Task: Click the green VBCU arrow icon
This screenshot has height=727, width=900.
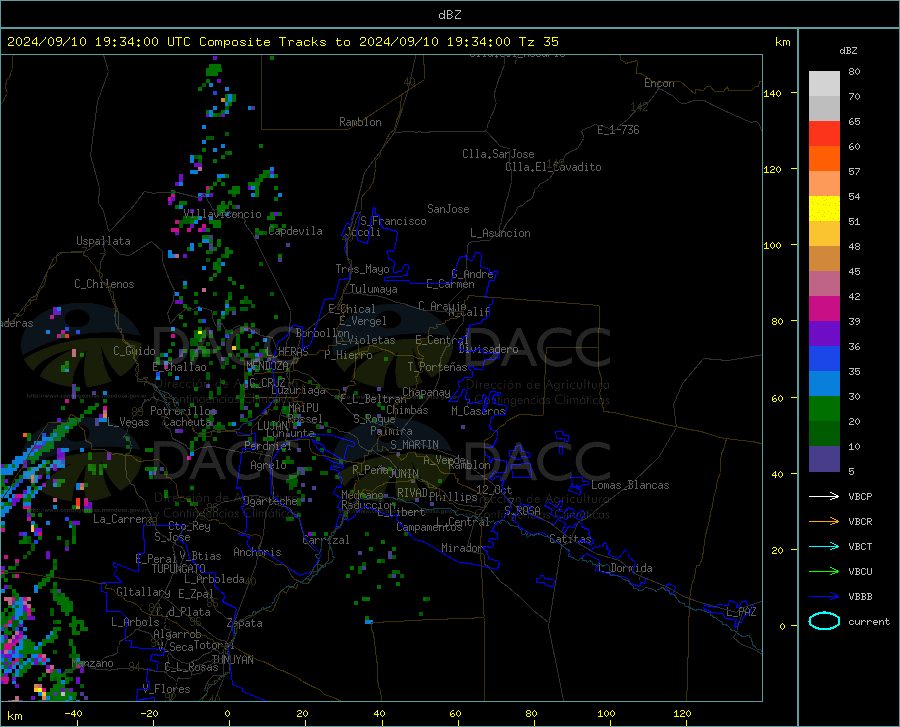Action: pyautogui.click(x=824, y=571)
